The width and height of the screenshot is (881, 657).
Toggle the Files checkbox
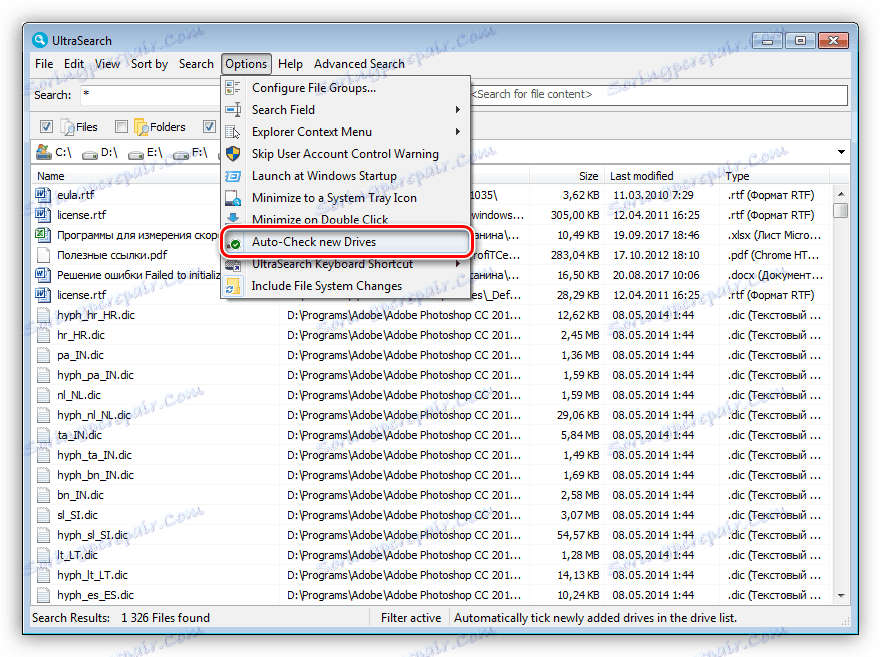coord(47,127)
